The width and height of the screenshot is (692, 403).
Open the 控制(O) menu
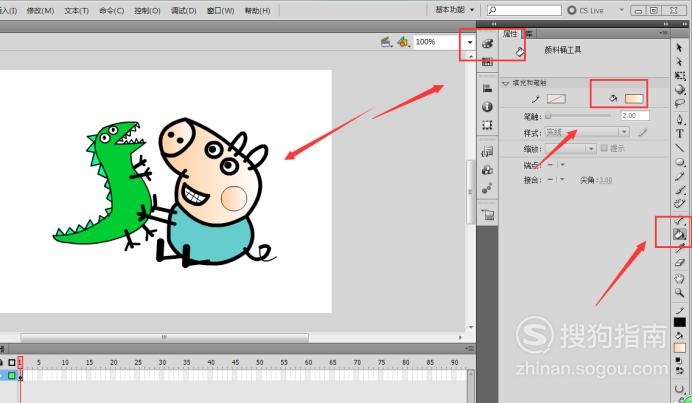pyautogui.click(x=147, y=11)
